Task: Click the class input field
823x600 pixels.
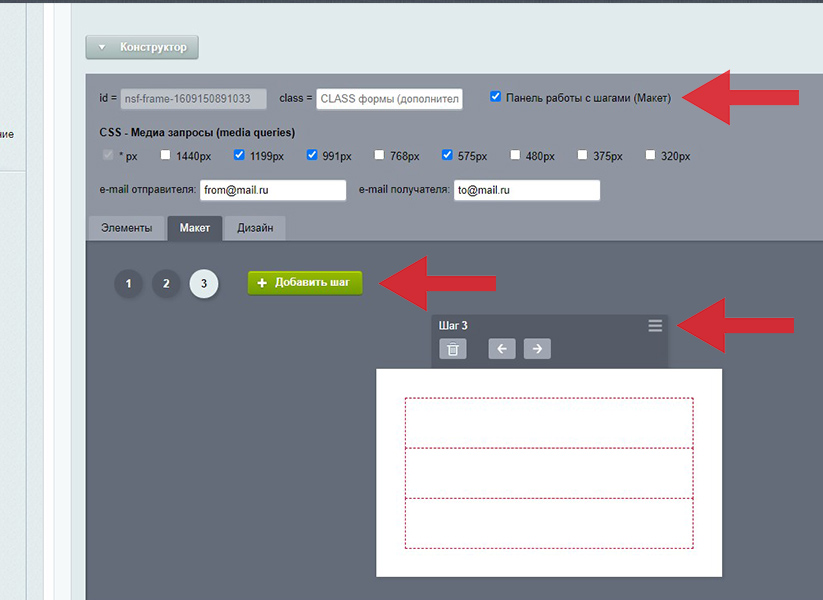Action: (x=389, y=99)
